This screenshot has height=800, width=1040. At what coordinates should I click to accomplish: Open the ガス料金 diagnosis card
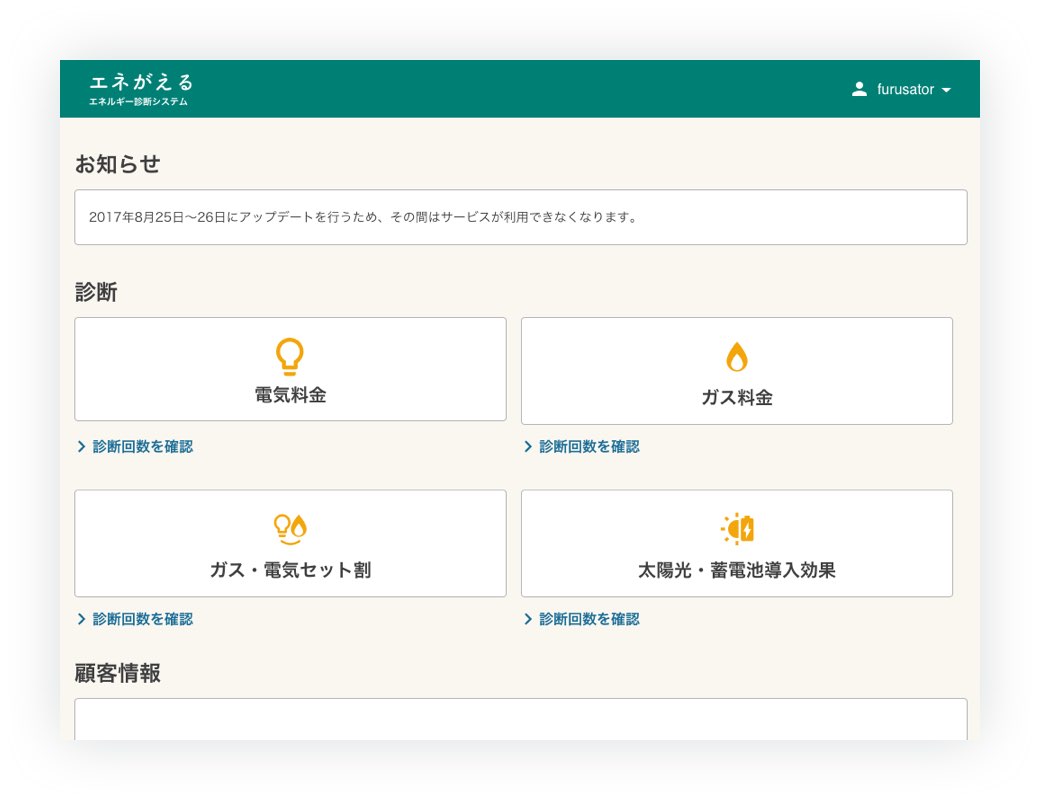coord(737,371)
